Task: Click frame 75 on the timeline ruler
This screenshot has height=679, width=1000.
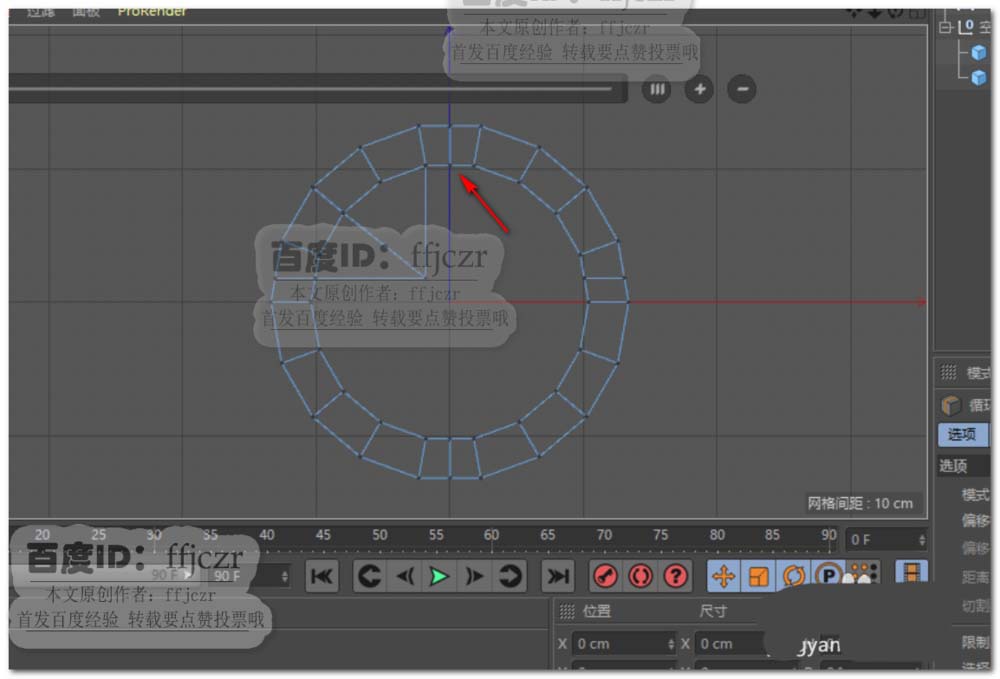Action: tap(660, 535)
